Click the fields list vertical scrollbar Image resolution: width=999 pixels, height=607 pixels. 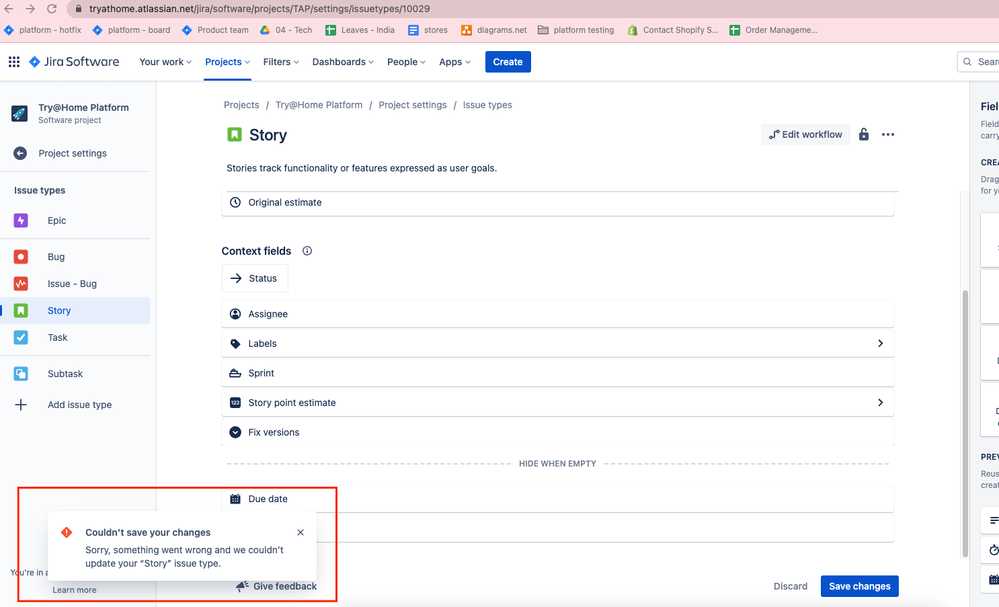point(965,424)
